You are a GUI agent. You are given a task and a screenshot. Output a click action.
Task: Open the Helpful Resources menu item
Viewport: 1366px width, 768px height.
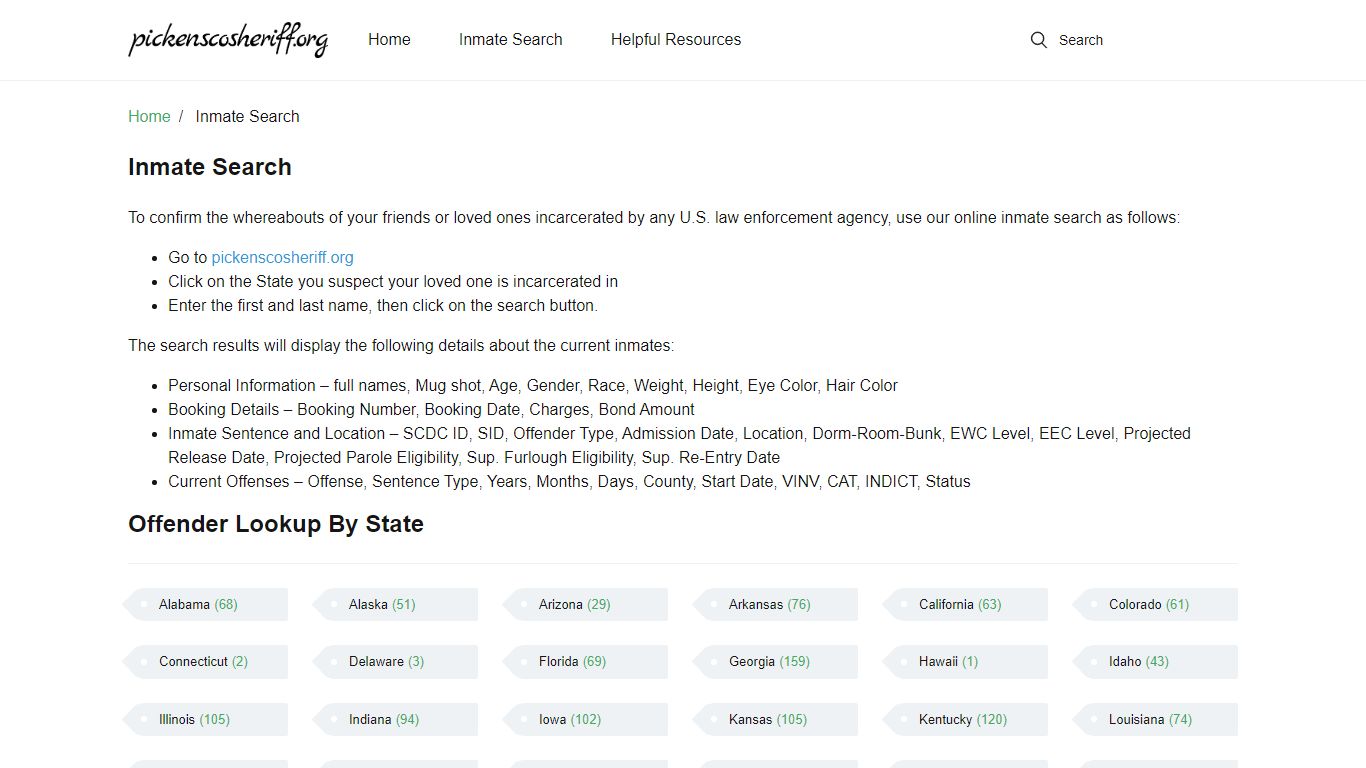coord(676,40)
